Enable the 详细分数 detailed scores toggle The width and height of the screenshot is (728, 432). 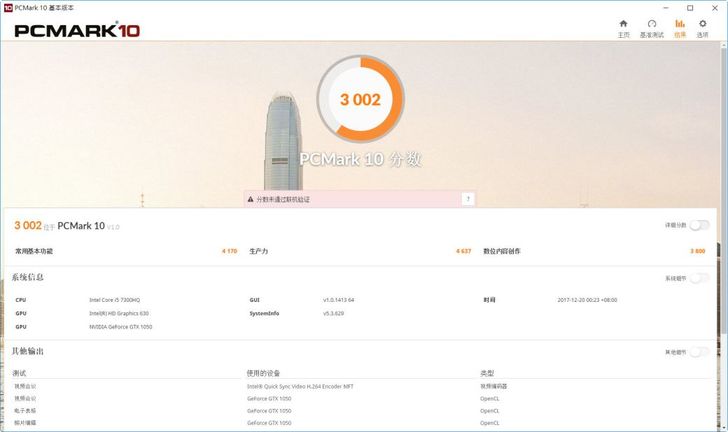click(x=700, y=225)
